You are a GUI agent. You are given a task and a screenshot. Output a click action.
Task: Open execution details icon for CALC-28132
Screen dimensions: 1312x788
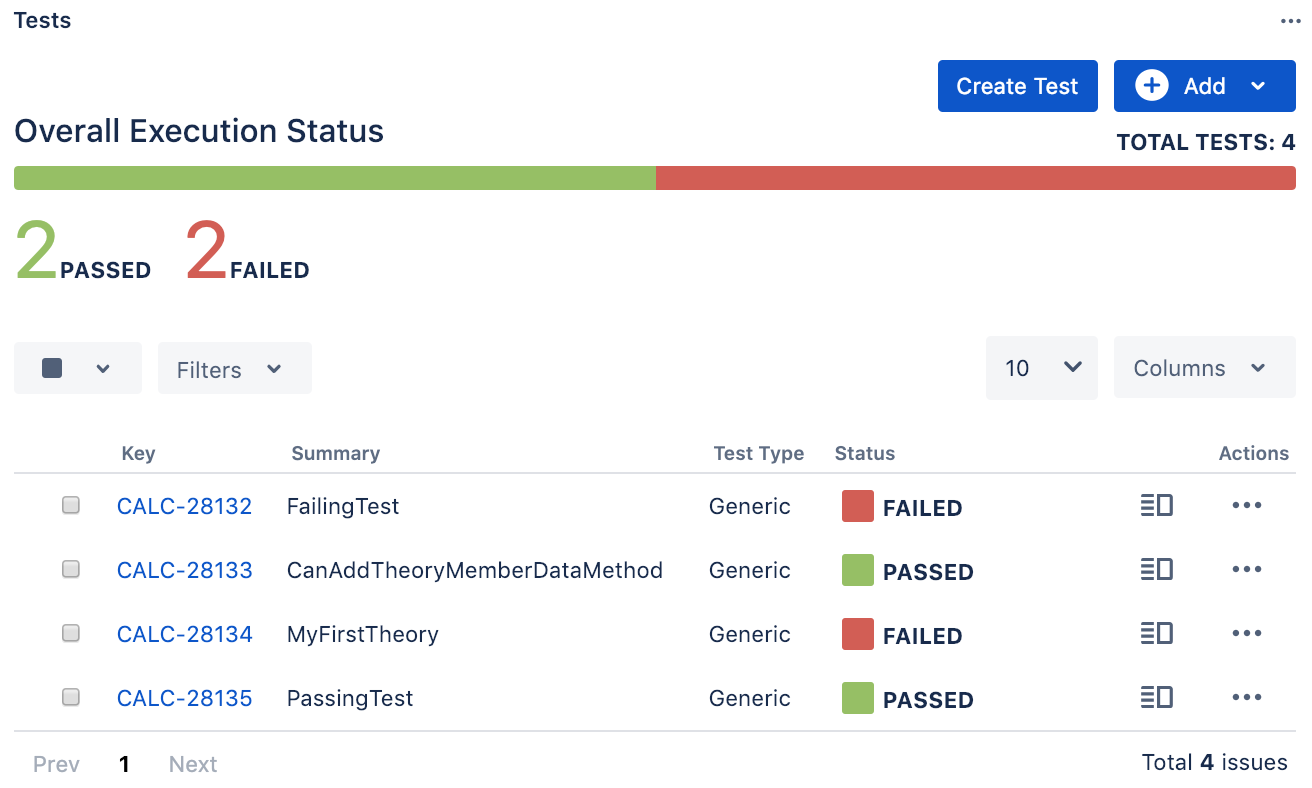[1156, 506]
